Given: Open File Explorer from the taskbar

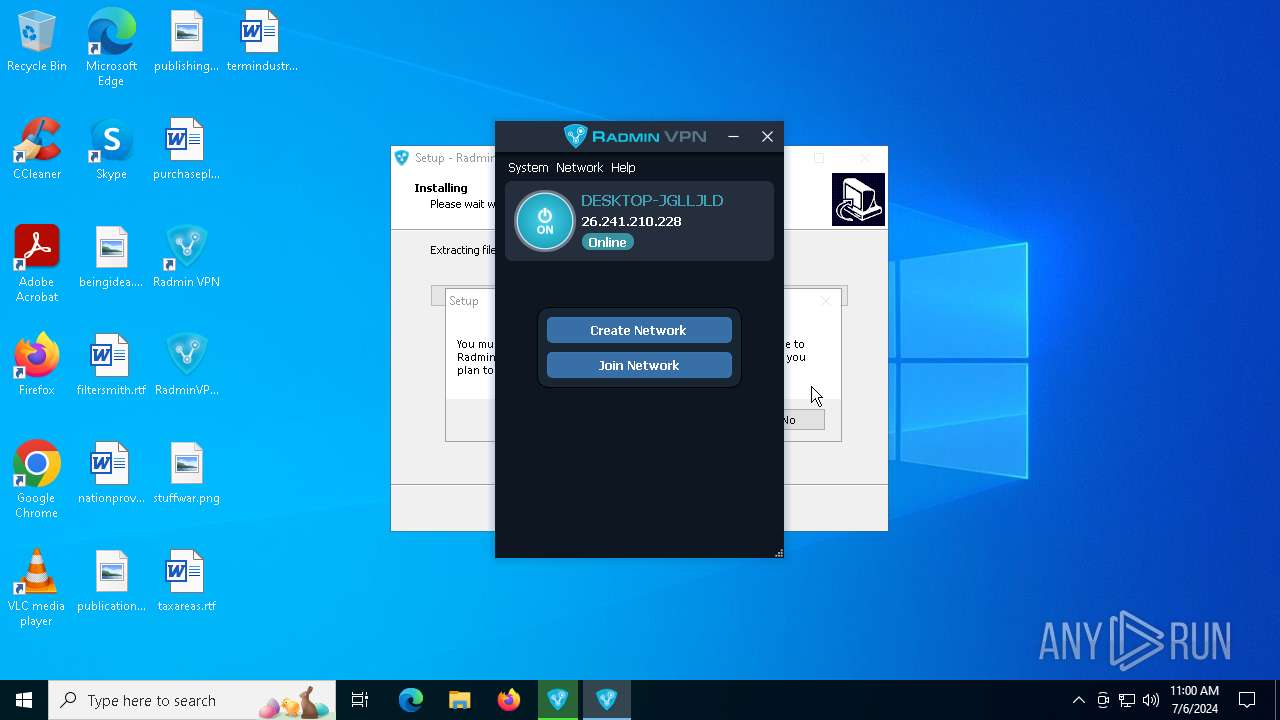Looking at the screenshot, I should pyautogui.click(x=459, y=700).
